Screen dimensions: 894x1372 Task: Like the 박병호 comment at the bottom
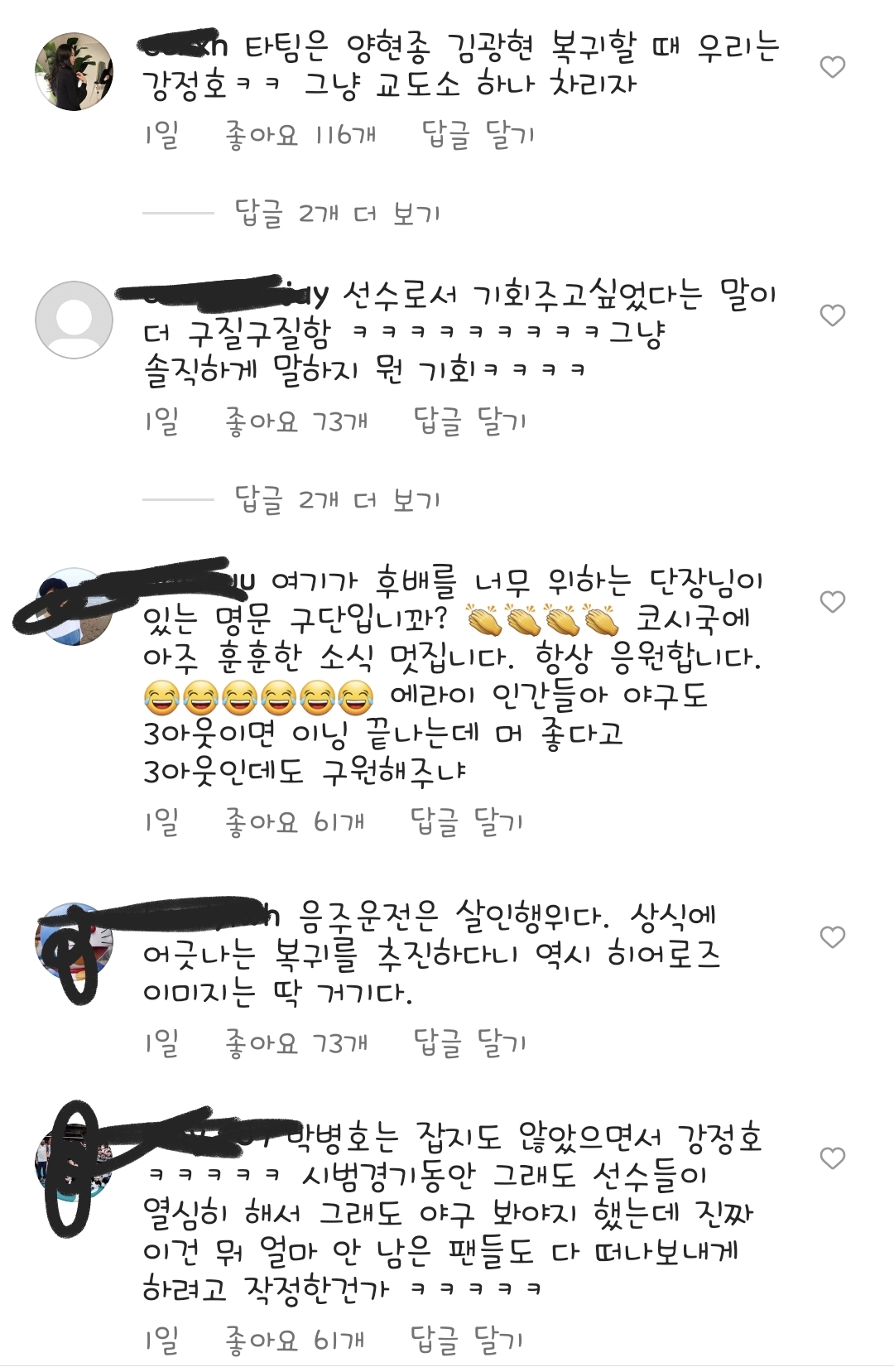pyautogui.click(x=832, y=1158)
